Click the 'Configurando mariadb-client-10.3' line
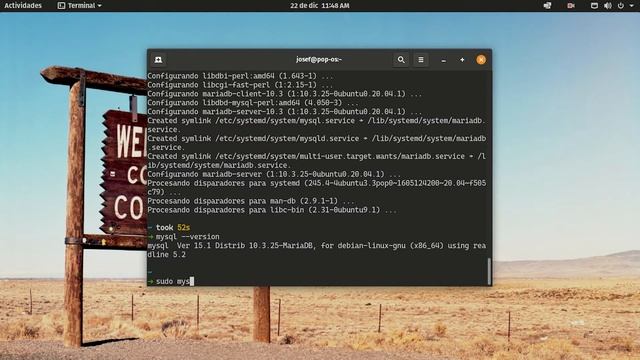Screen dimensions: 640x360 284,94
